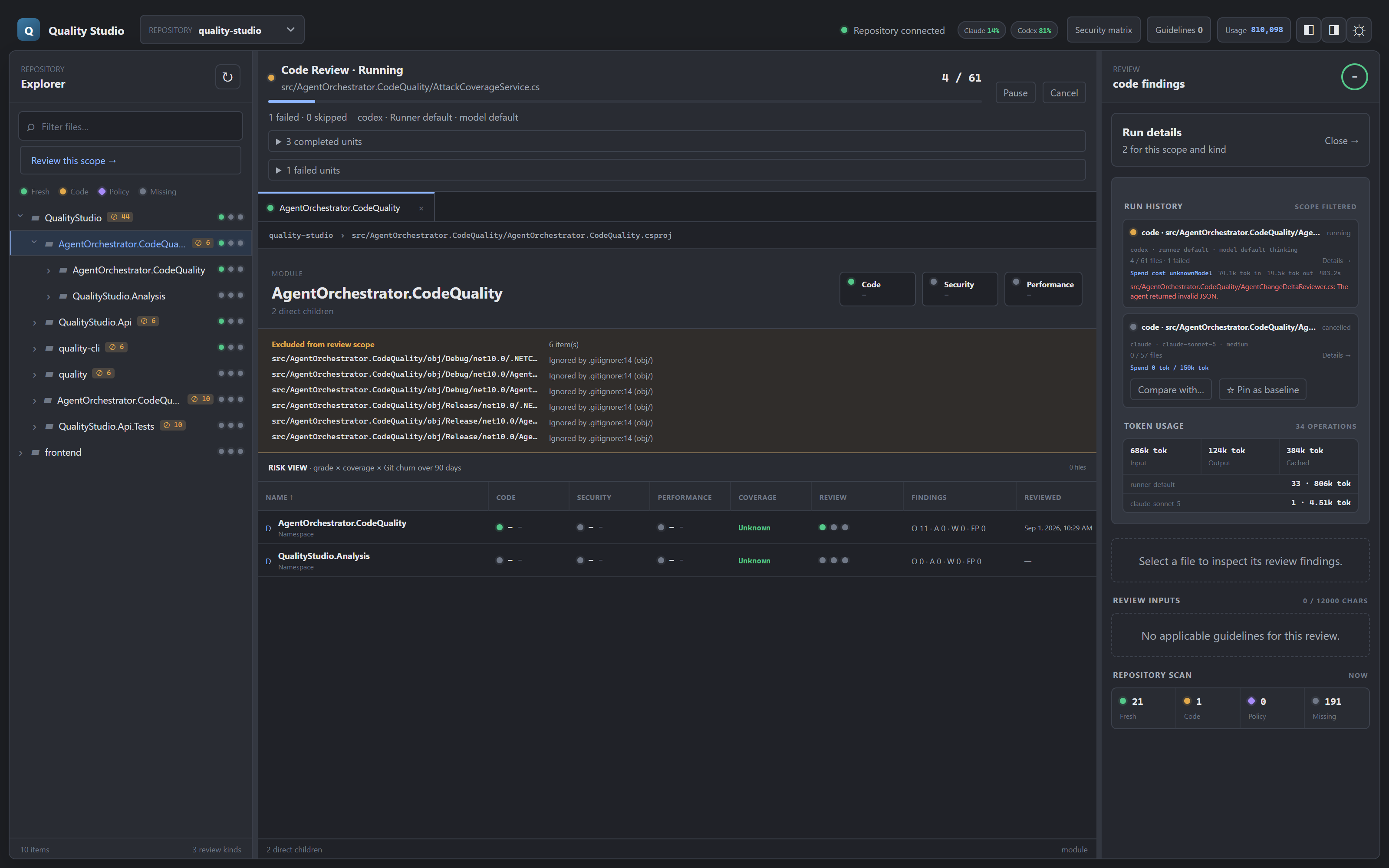
Task: Switch theme with the sun icon
Action: (1359, 30)
